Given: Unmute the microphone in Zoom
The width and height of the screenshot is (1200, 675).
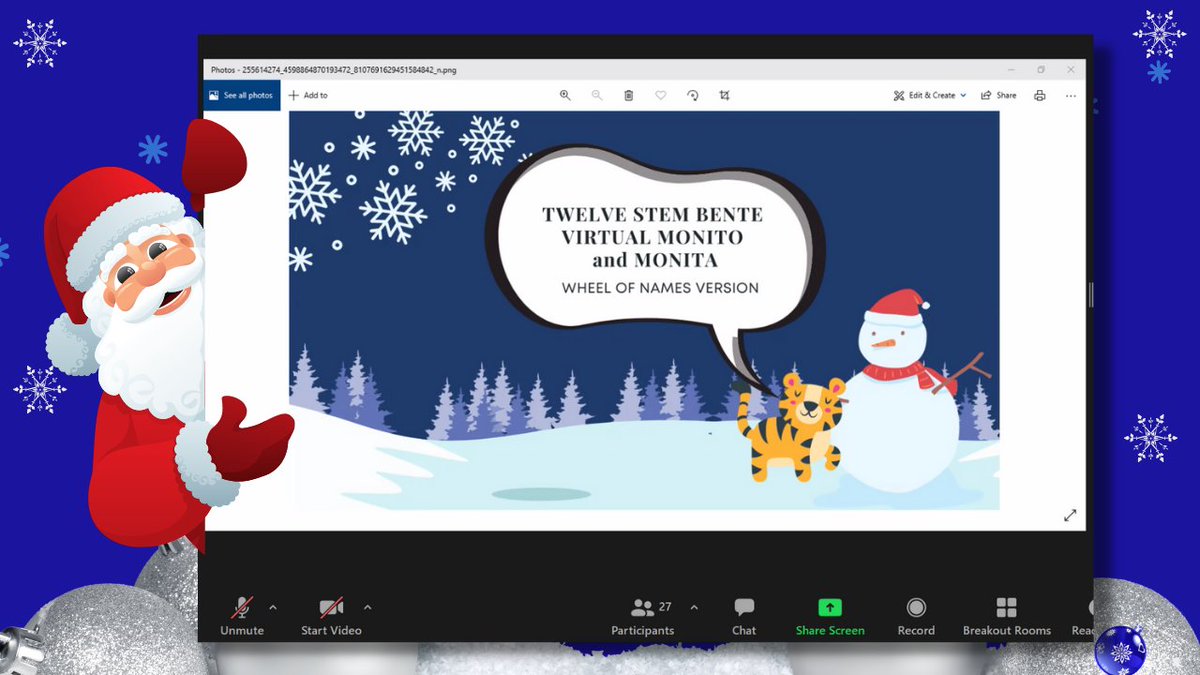Looking at the screenshot, I should (x=242, y=616).
